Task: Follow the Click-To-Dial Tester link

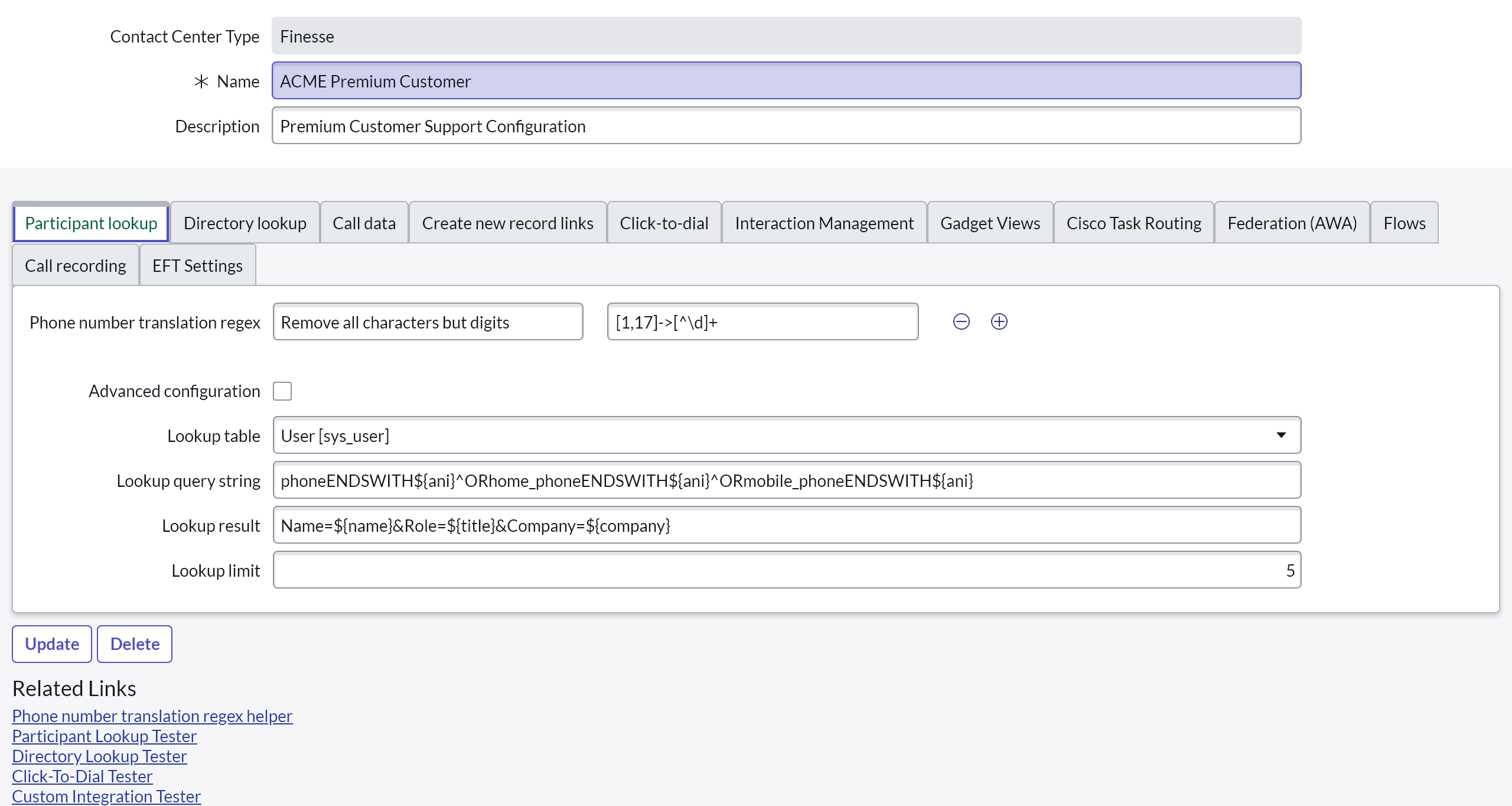Action: coord(83,776)
